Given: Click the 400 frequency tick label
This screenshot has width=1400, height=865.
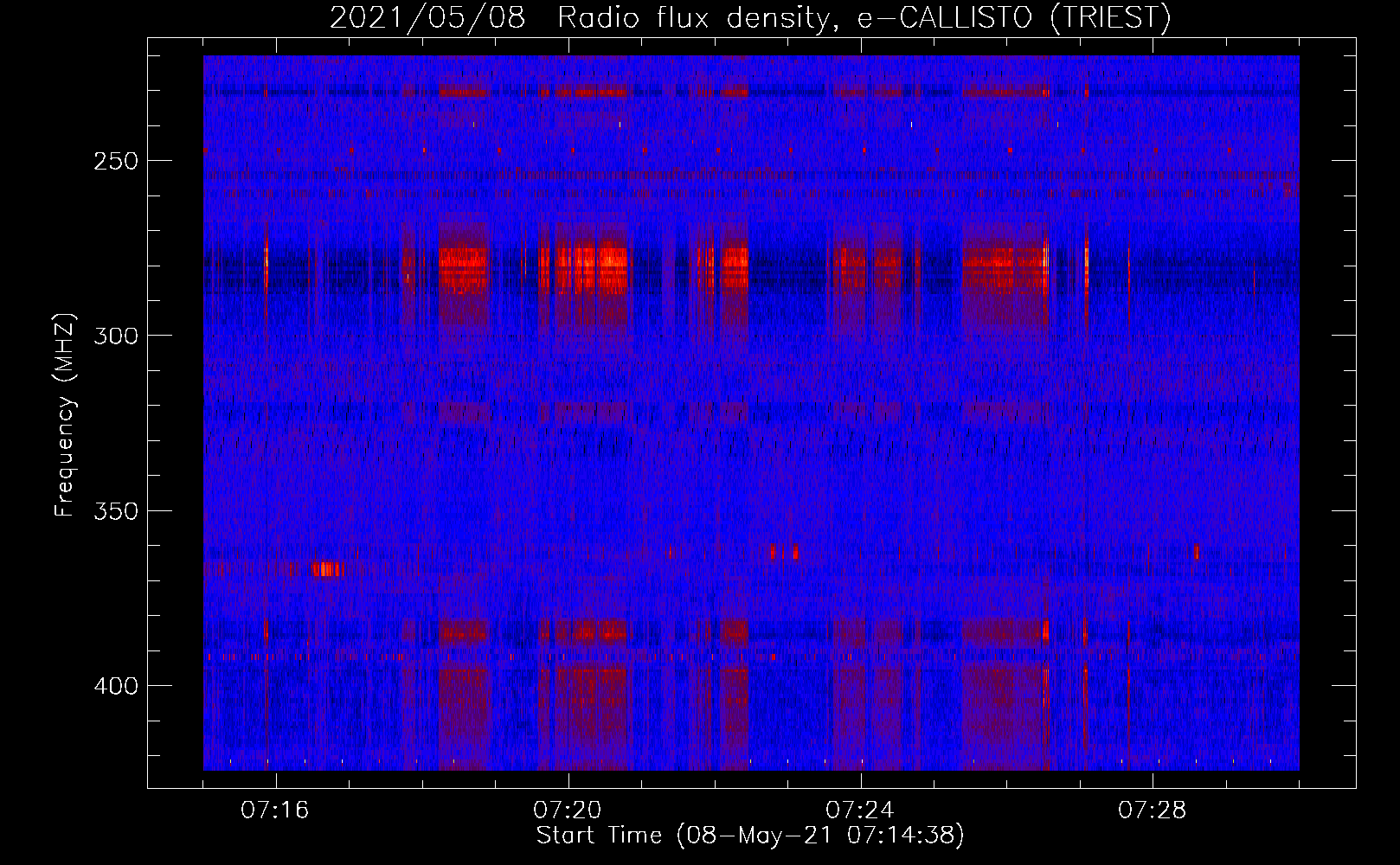Looking at the screenshot, I should (116, 686).
